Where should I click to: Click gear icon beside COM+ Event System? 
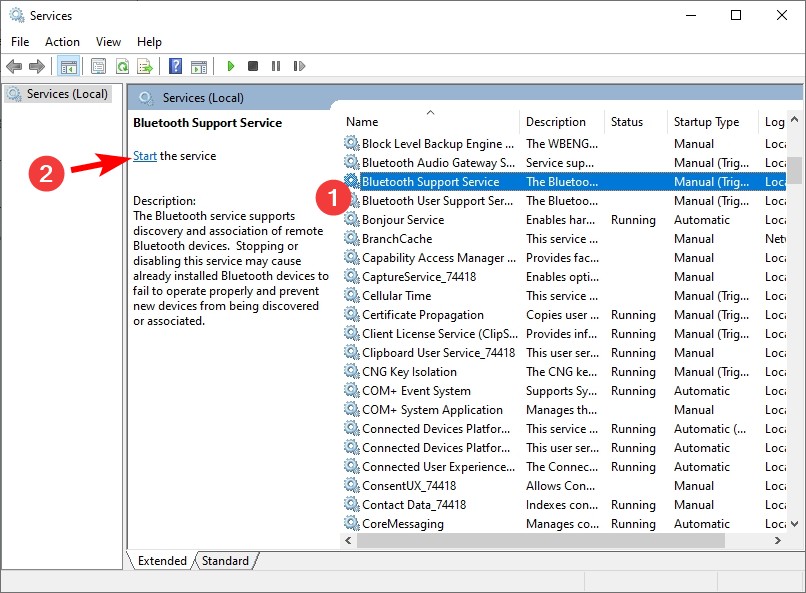pos(352,391)
